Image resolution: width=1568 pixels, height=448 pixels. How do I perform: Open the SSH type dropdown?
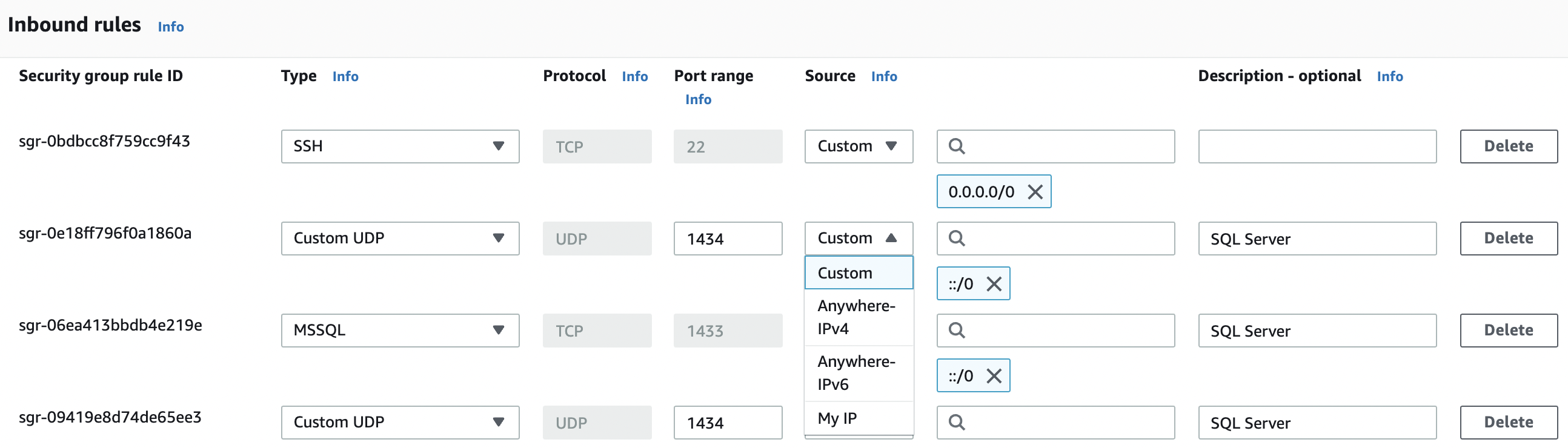point(400,147)
